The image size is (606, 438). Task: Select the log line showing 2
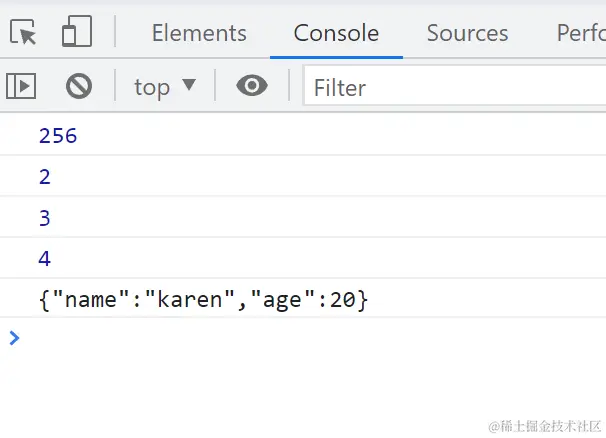tap(45, 177)
